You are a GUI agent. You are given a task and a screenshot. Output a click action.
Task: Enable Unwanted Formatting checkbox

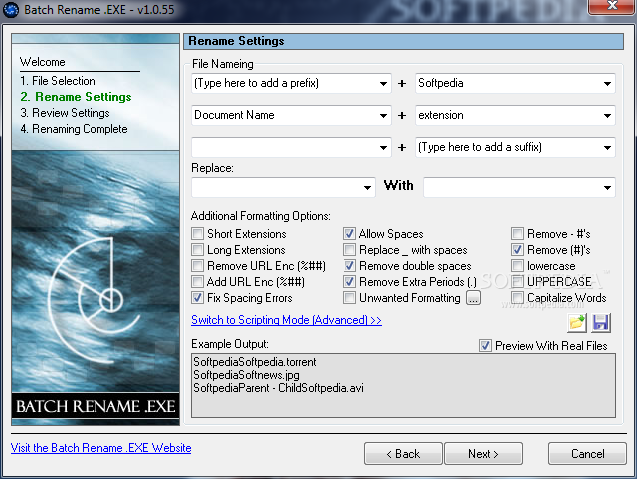(349, 298)
